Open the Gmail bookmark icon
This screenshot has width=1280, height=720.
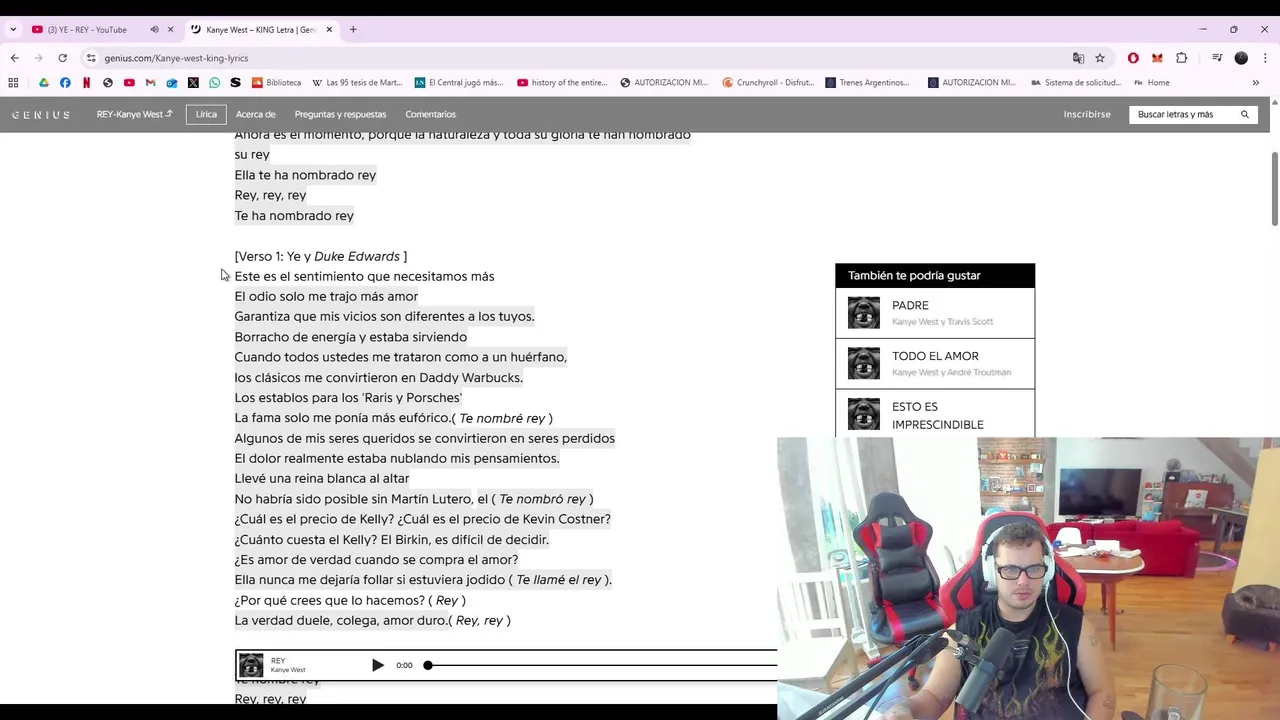[150, 83]
